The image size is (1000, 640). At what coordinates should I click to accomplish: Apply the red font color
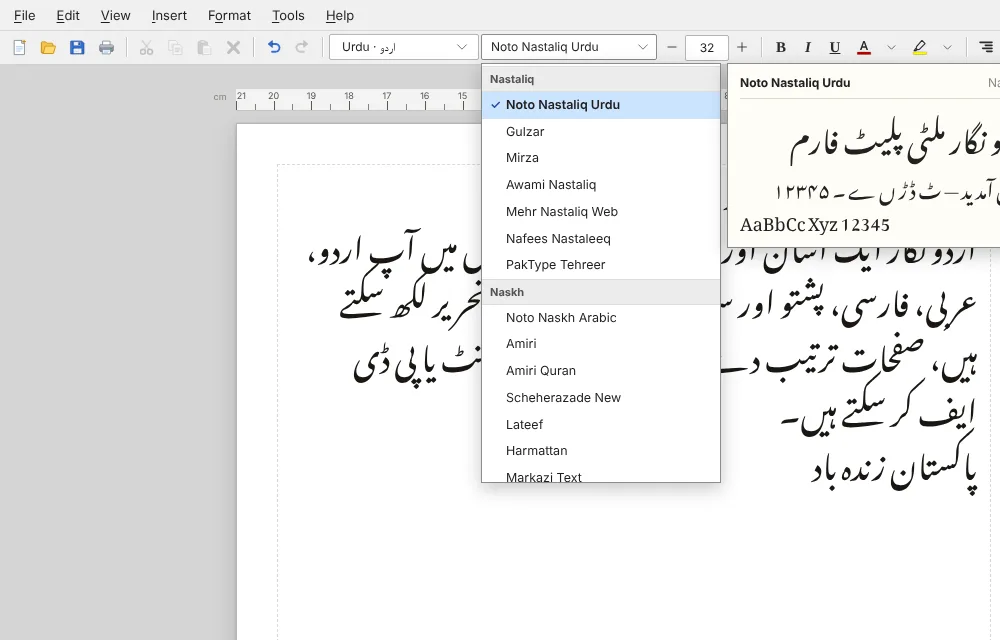click(x=864, y=47)
